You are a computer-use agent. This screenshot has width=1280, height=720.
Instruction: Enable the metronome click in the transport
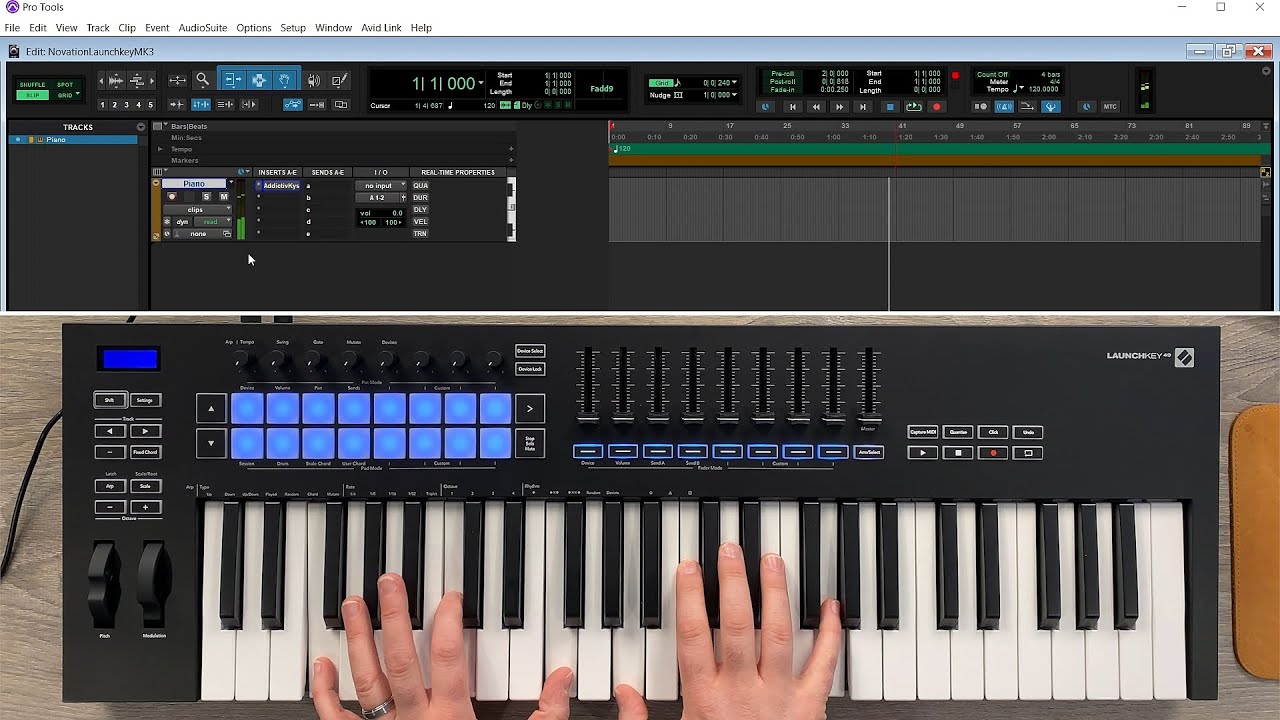1004,106
